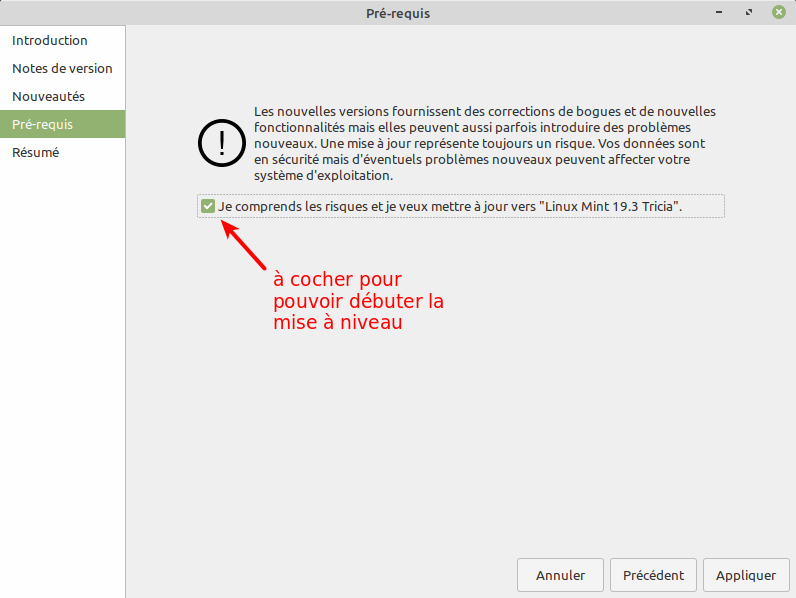
Task: Click the "Je comprends les risques" label text
Action: pyautogui.click(x=300, y=206)
